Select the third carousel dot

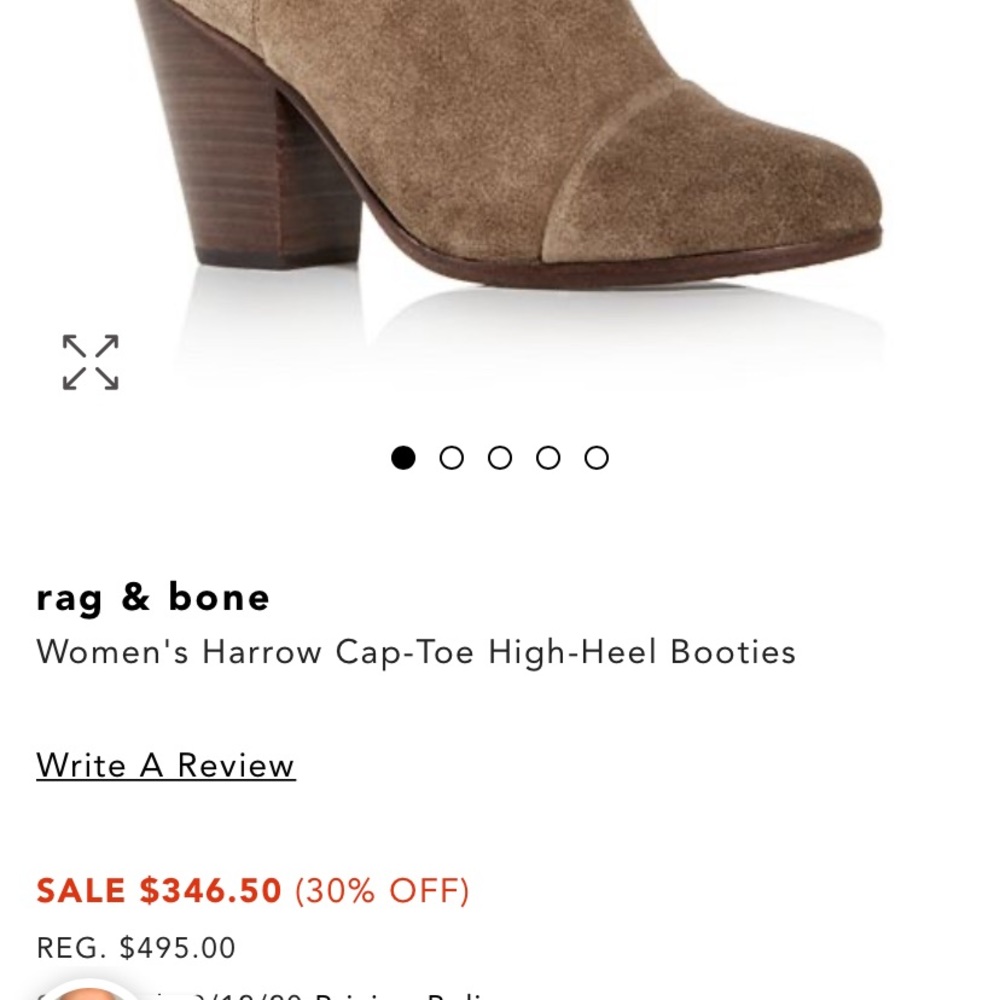coord(502,458)
